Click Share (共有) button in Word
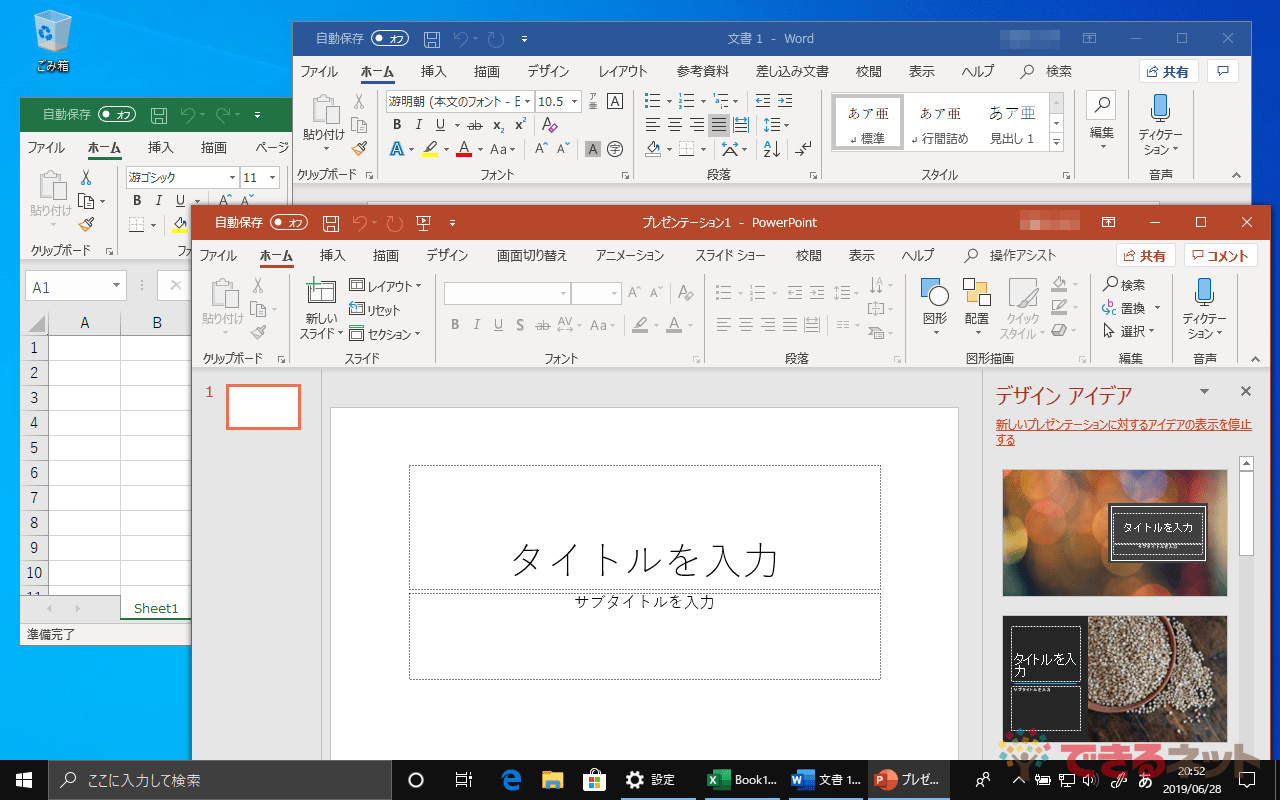Screen dimensions: 1280x800 coord(1168,72)
